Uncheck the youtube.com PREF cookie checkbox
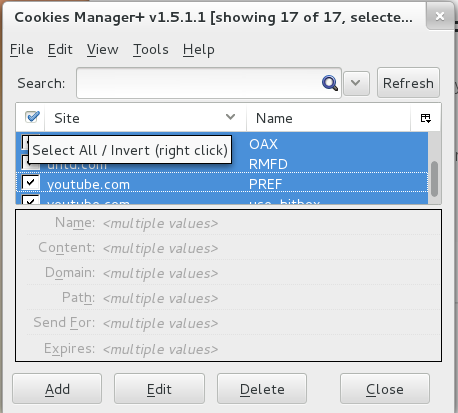This screenshot has height=413, width=458. pos(31,182)
